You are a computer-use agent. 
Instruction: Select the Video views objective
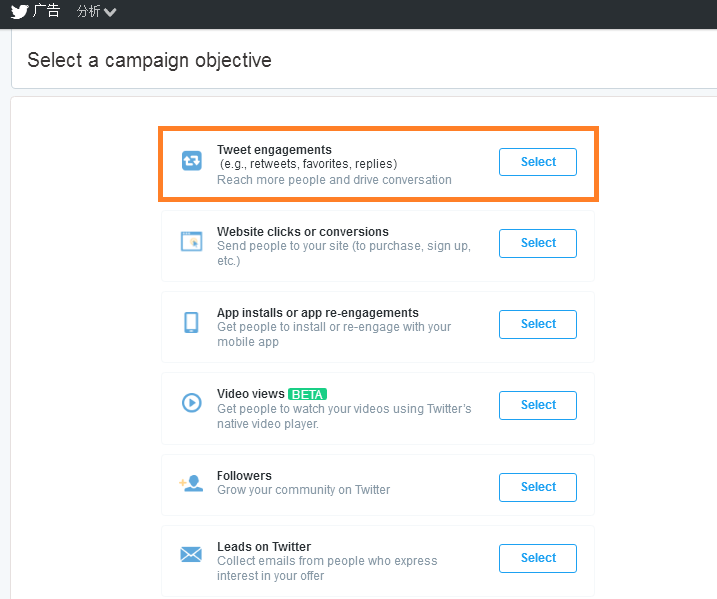[538, 405]
